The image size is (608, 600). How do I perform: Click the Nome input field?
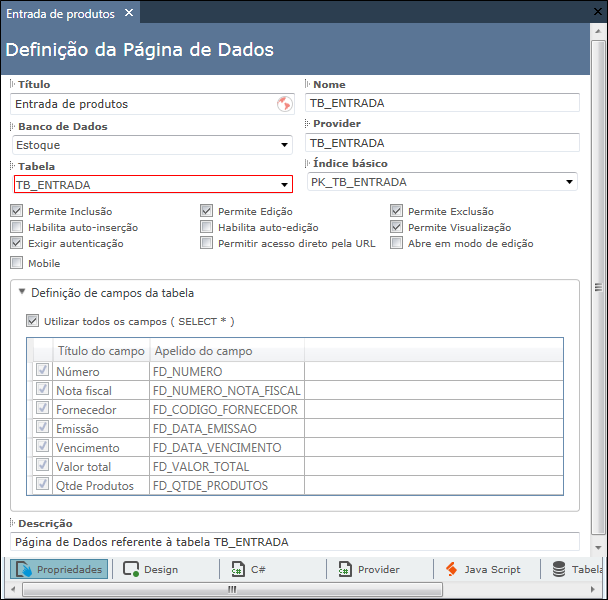(x=443, y=103)
